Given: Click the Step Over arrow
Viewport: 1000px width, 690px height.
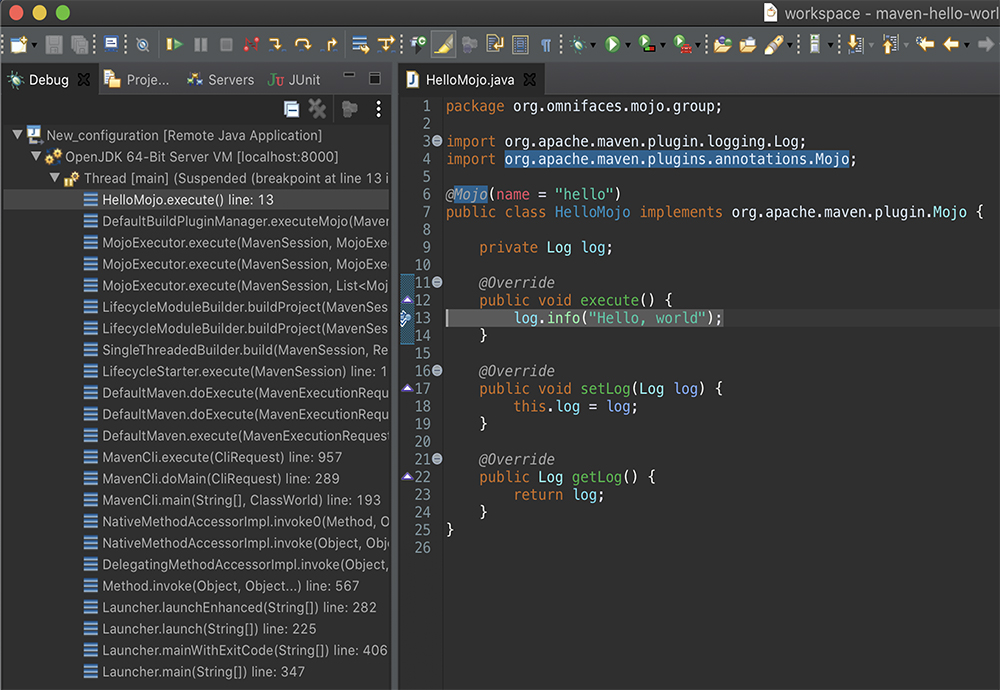Looking at the screenshot, I should (x=302, y=44).
